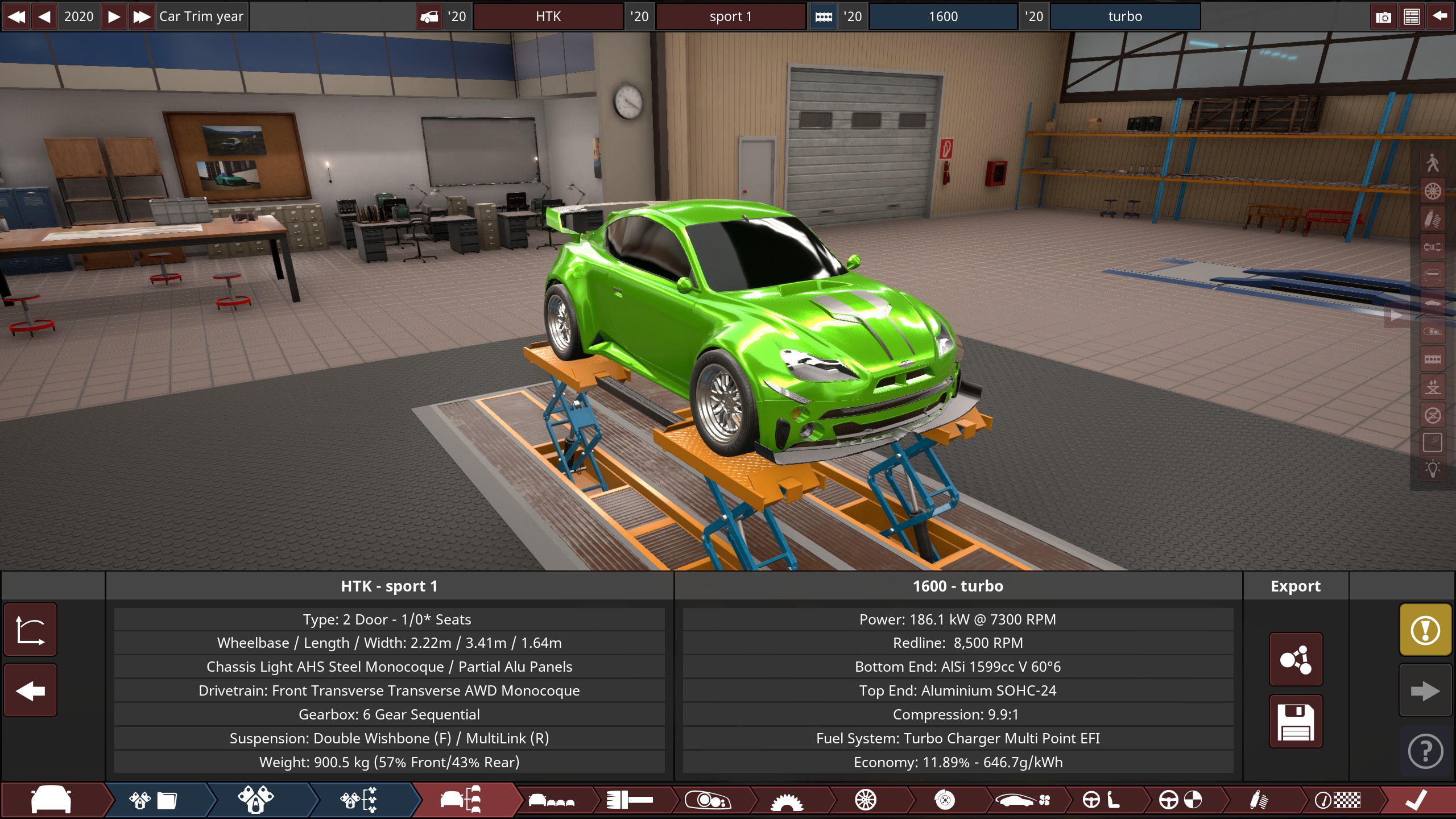Click the HTK - sport 1 panel header

(390, 586)
